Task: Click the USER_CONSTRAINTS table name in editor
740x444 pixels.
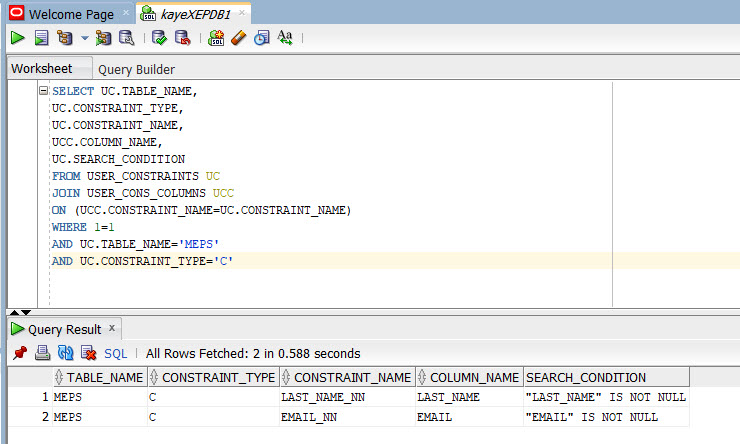Action: (143, 176)
